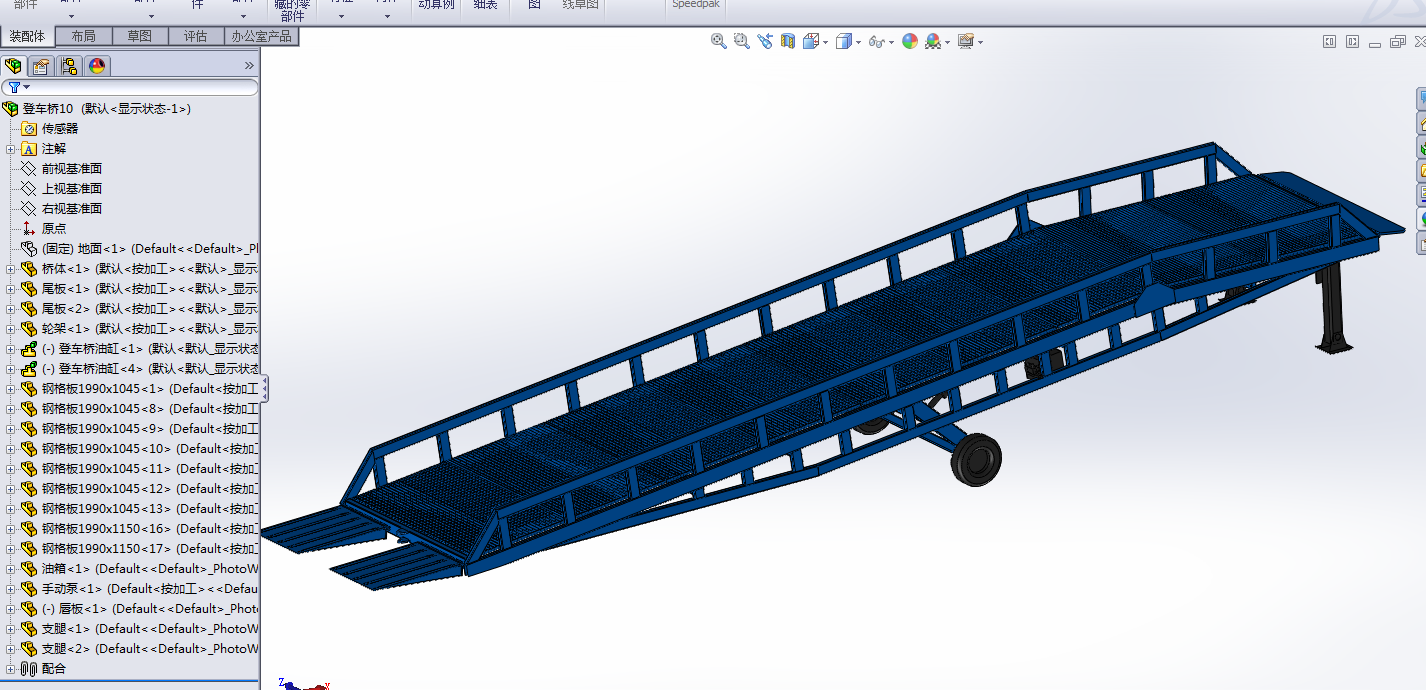Click the split-right viewport icon
The image size is (1426, 690).
pyautogui.click(x=1353, y=42)
